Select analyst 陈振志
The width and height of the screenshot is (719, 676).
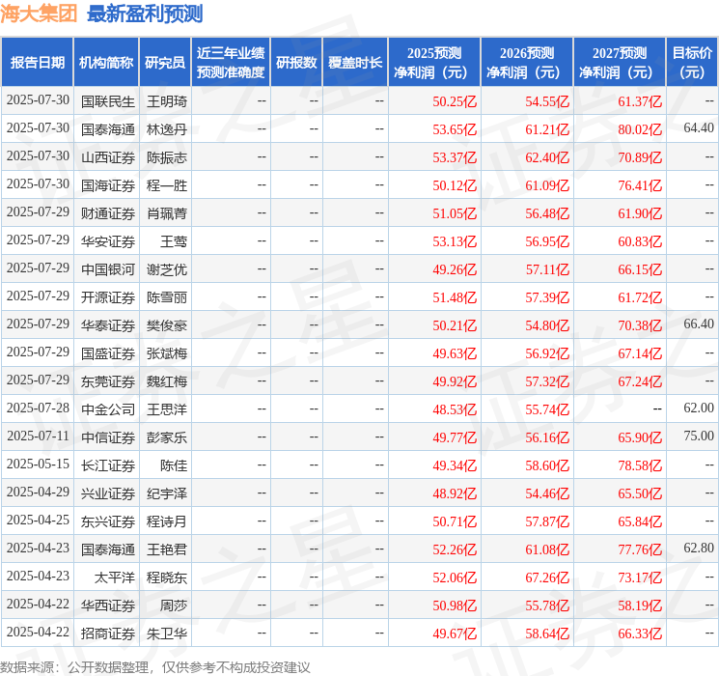click(167, 157)
